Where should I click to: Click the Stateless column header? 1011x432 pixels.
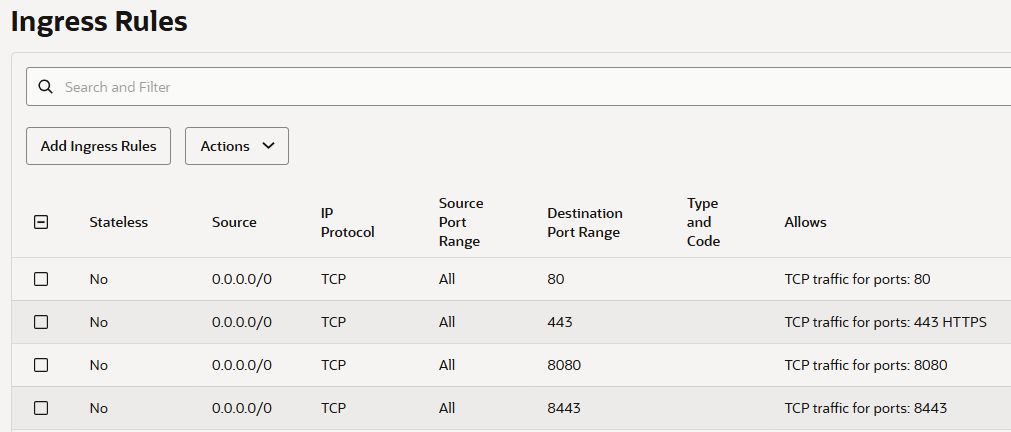[118, 222]
